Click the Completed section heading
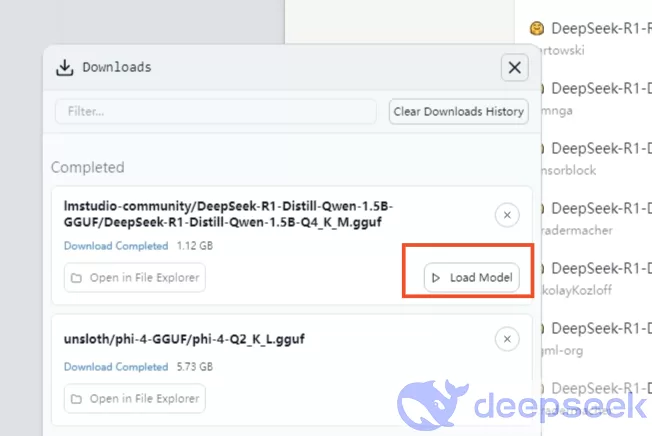The width and height of the screenshot is (652, 436). tap(88, 167)
